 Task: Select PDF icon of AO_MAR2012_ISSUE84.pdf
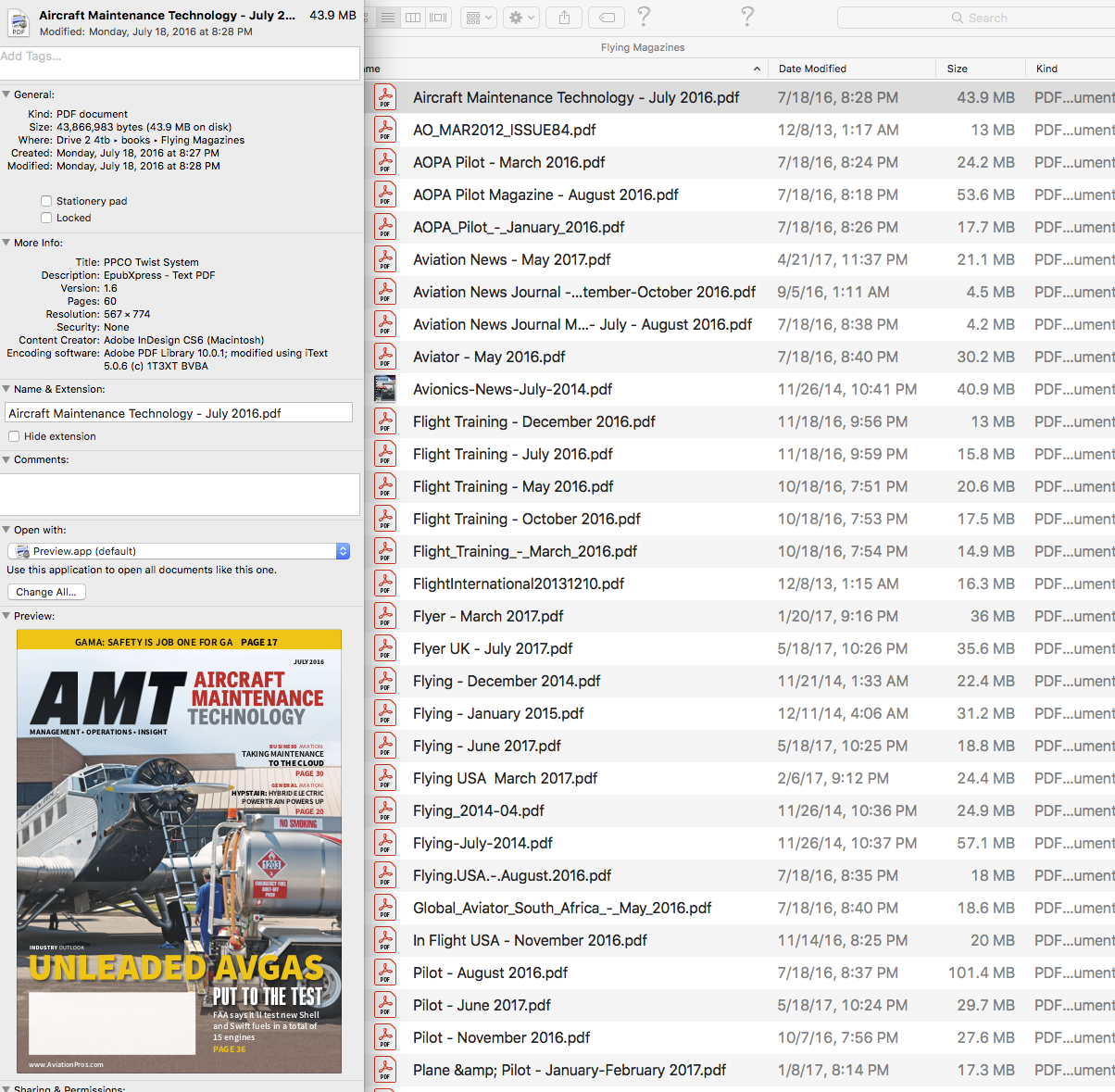(x=385, y=130)
